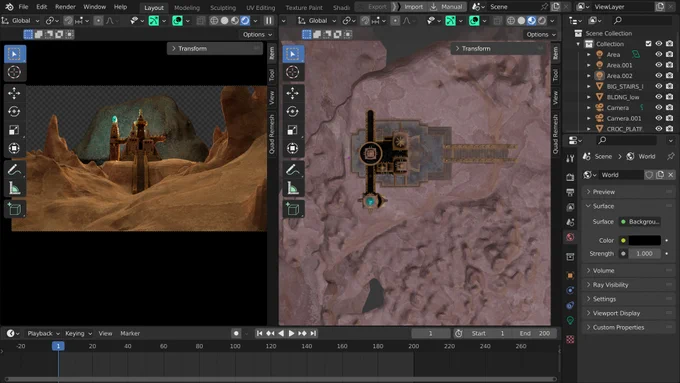Select the Measure tool in left viewport

(14, 188)
